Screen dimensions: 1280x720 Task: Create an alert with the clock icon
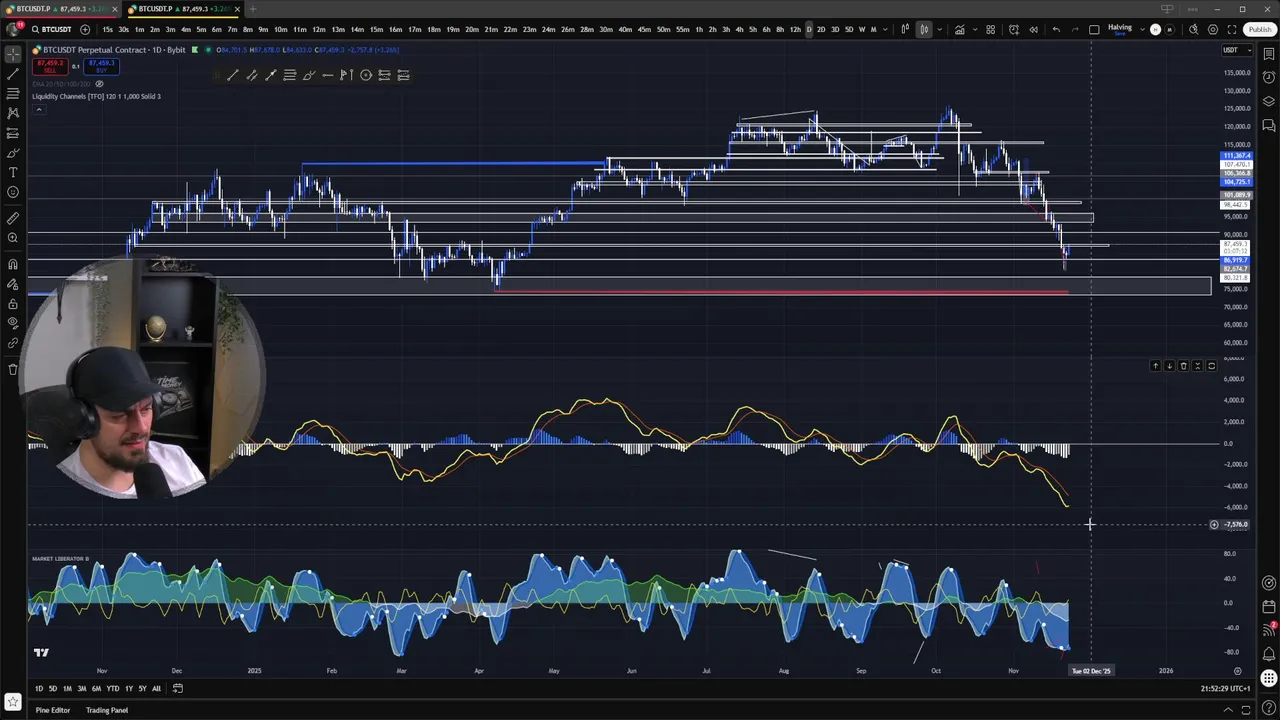(x=1014, y=30)
